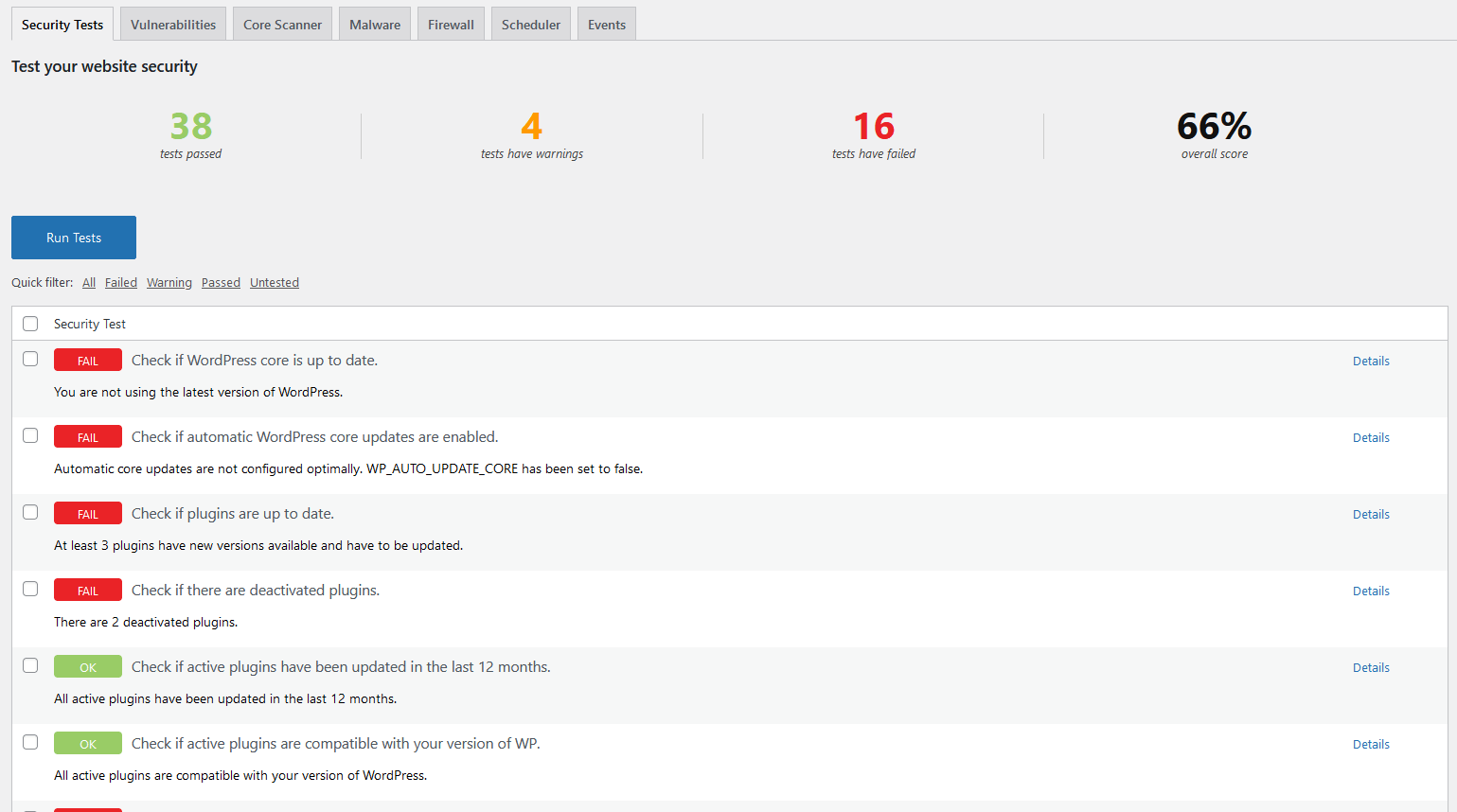Click the 4 tests have warnings count
1457x812 pixels.
click(532, 126)
